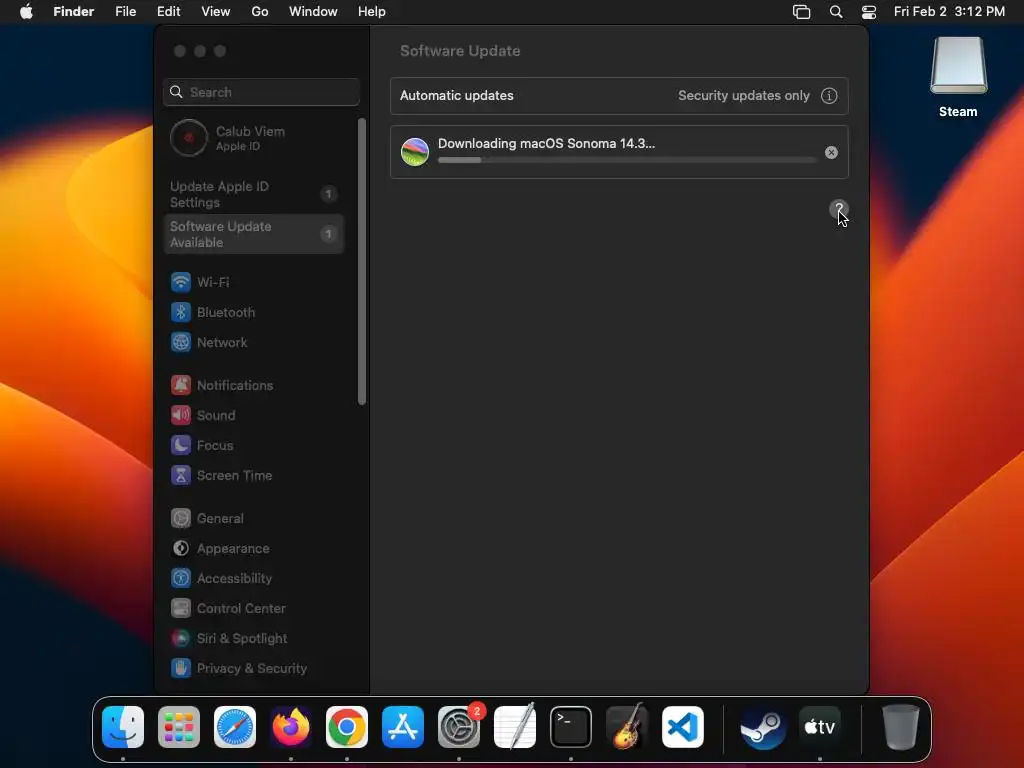Image resolution: width=1024 pixels, height=768 pixels.
Task: Cancel the macOS Sonoma download
Action: pos(831,152)
